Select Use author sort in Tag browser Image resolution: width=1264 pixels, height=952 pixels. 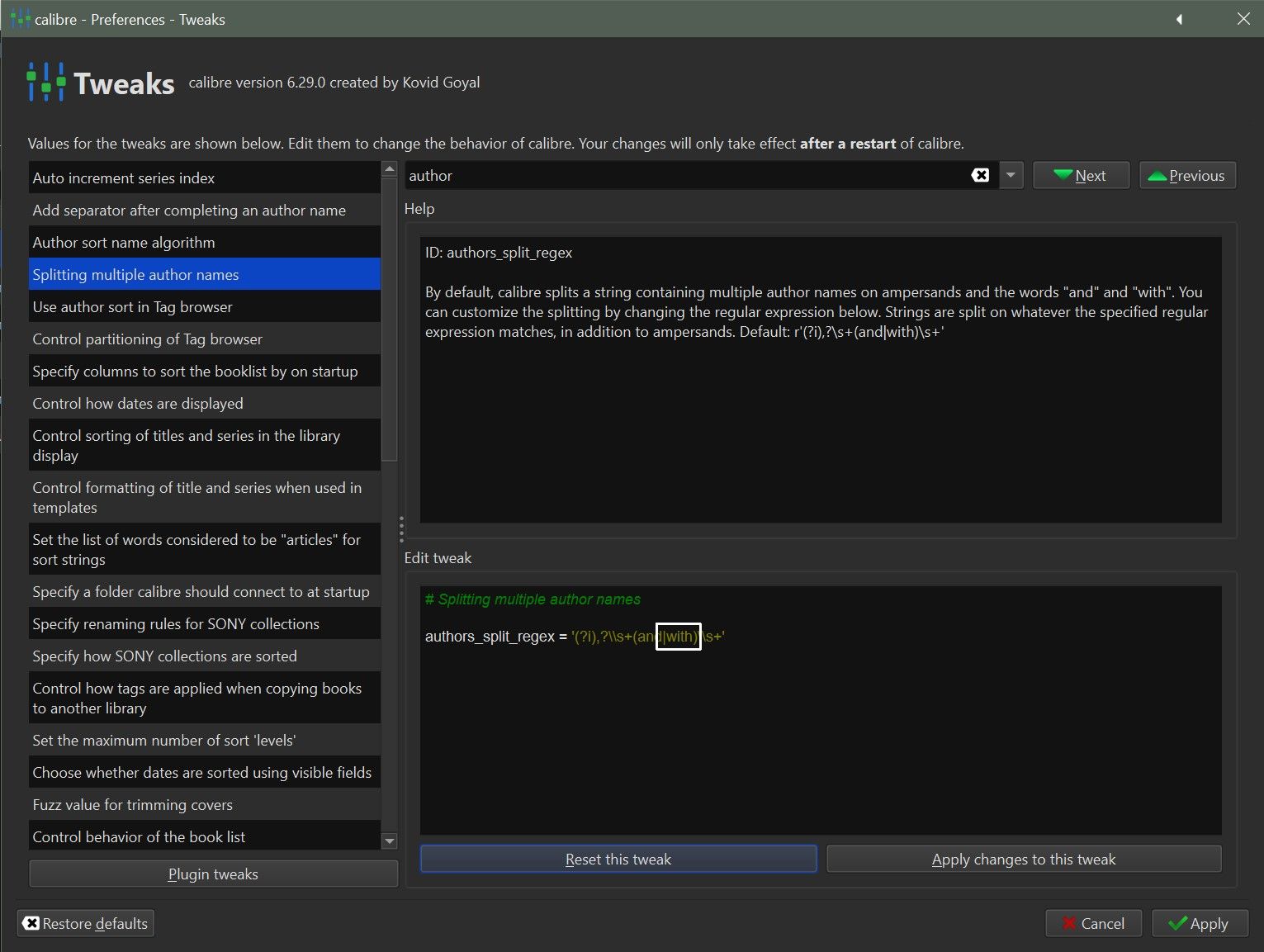coord(205,306)
